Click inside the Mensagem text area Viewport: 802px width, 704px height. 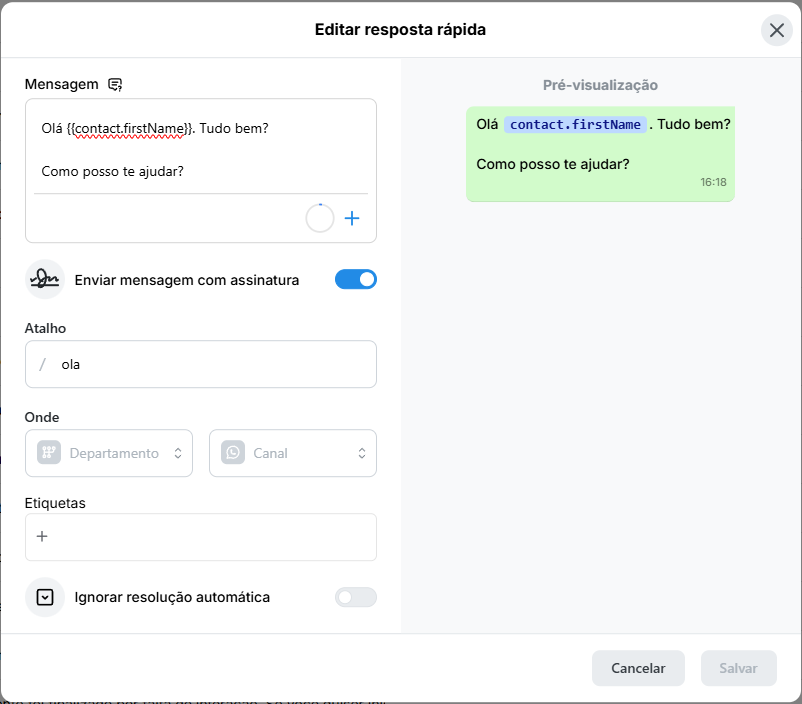(x=200, y=150)
